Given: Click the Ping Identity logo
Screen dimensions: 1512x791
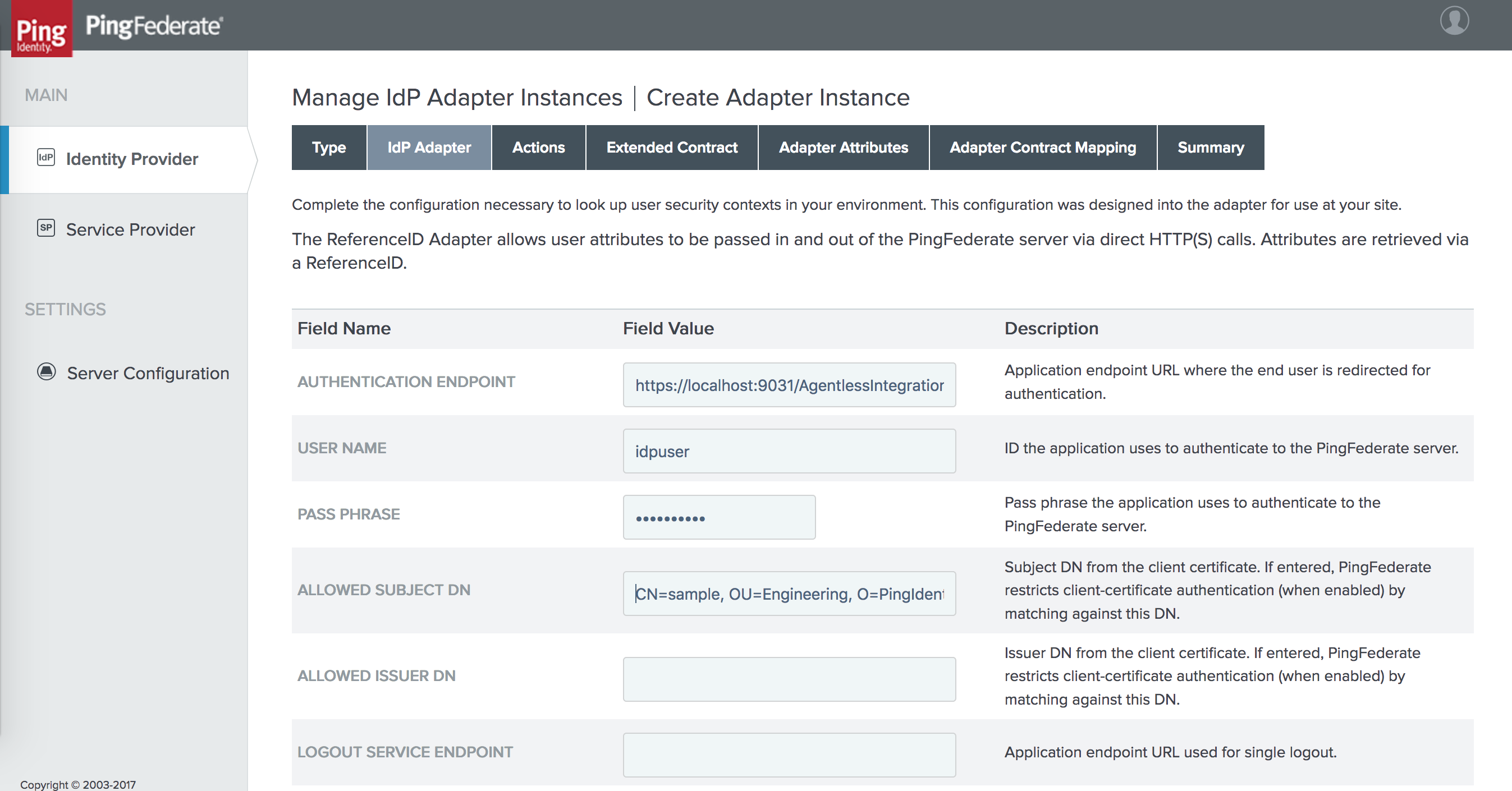Looking at the screenshot, I should pos(41,29).
